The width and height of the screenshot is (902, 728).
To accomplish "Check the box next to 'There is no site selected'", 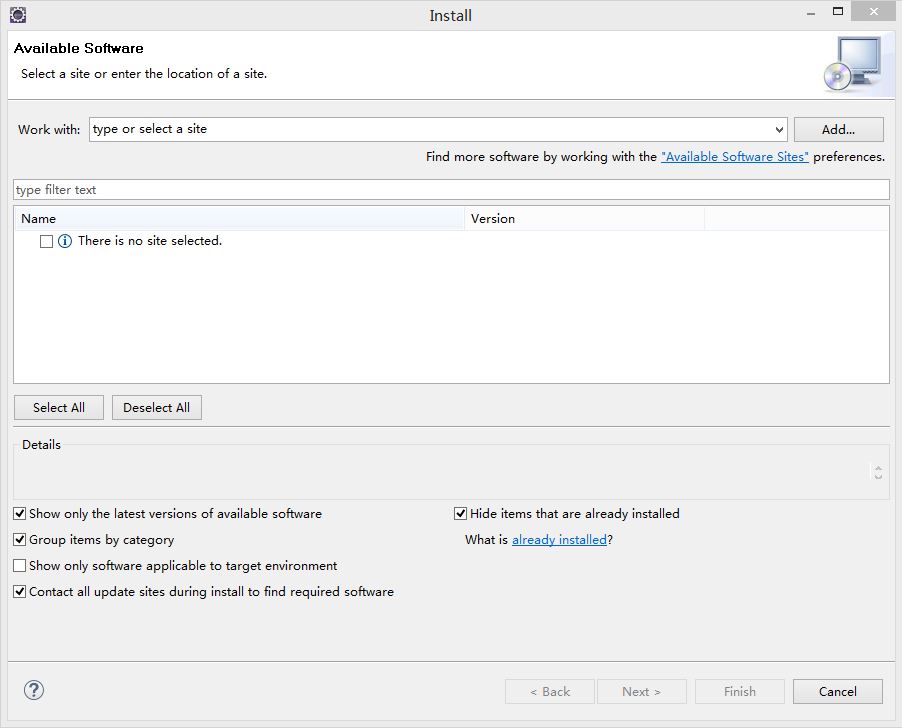I will click(x=46, y=241).
